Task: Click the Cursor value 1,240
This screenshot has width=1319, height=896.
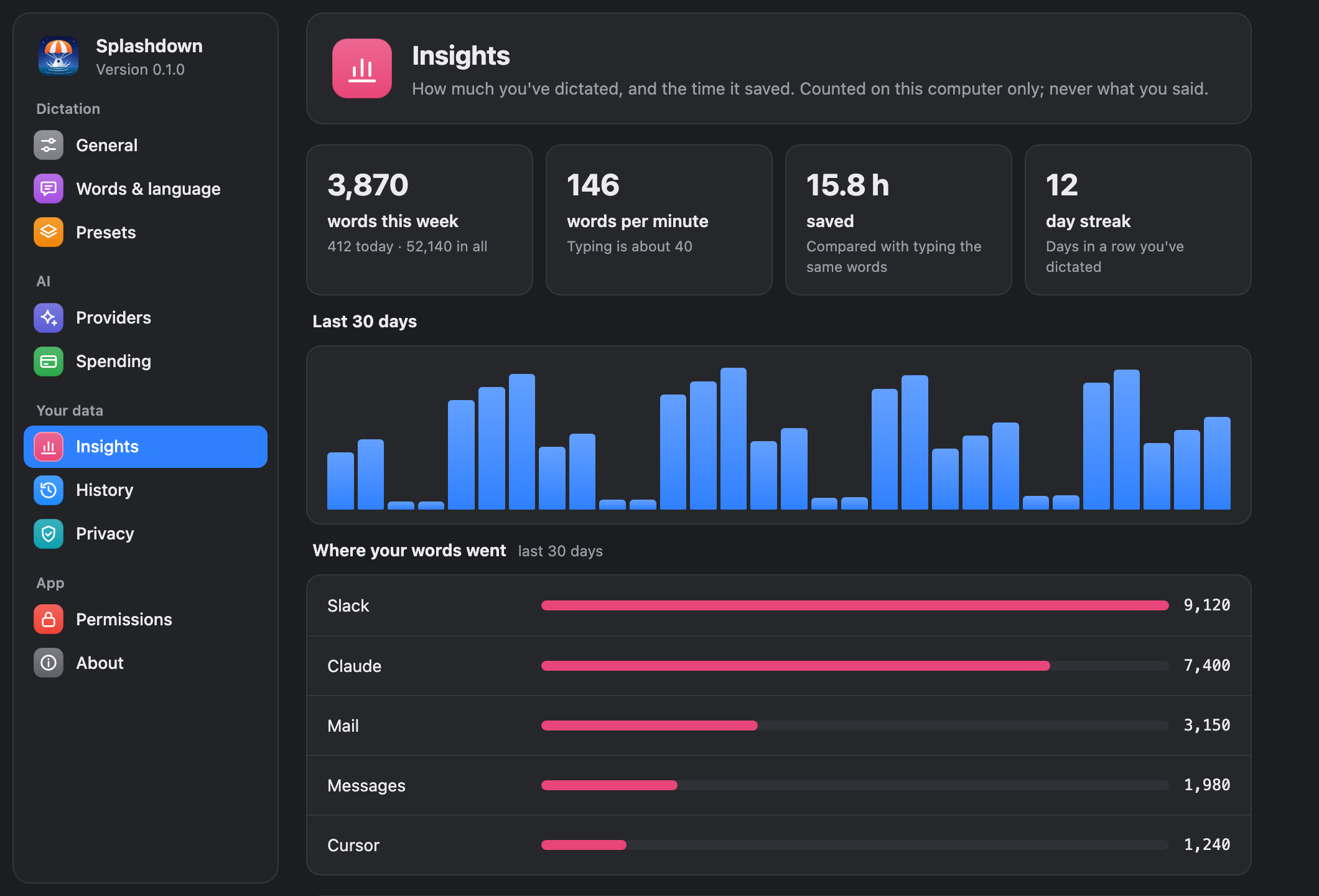Action: (1207, 845)
